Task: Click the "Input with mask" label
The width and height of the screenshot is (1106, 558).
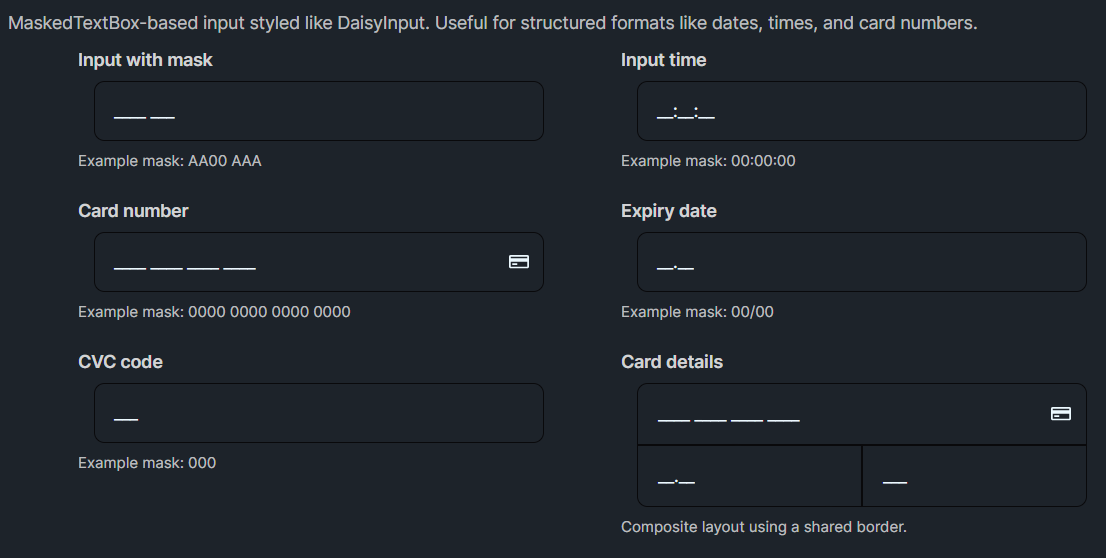Action: [x=145, y=60]
